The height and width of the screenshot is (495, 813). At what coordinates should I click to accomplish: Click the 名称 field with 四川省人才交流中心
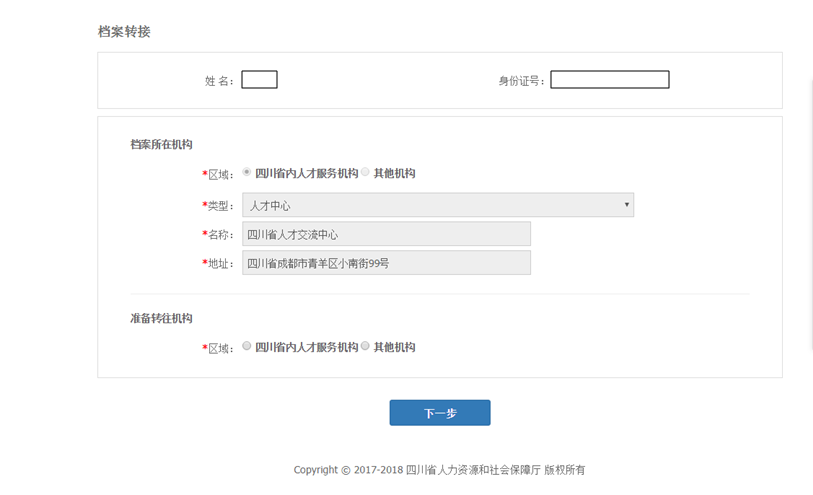coord(386,234)
